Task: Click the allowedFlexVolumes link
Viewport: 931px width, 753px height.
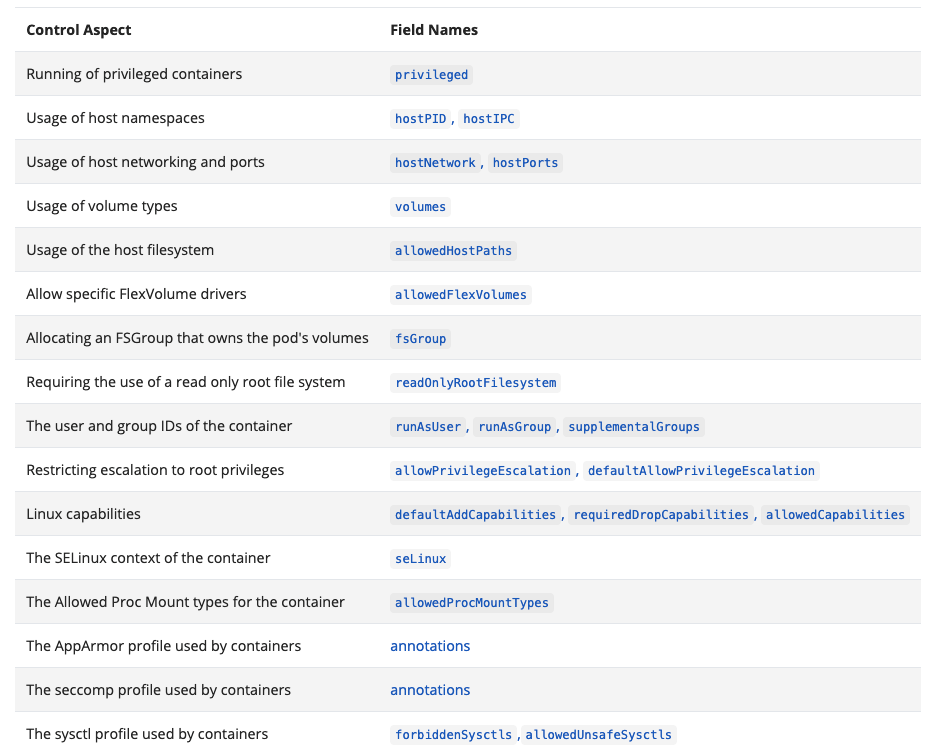Action: 460,295
